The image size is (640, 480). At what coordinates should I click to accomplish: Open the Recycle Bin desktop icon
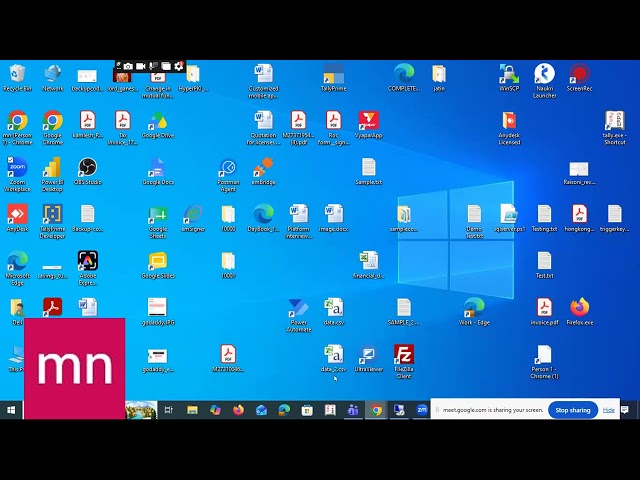pyautogui.click(x=17, y=78)
